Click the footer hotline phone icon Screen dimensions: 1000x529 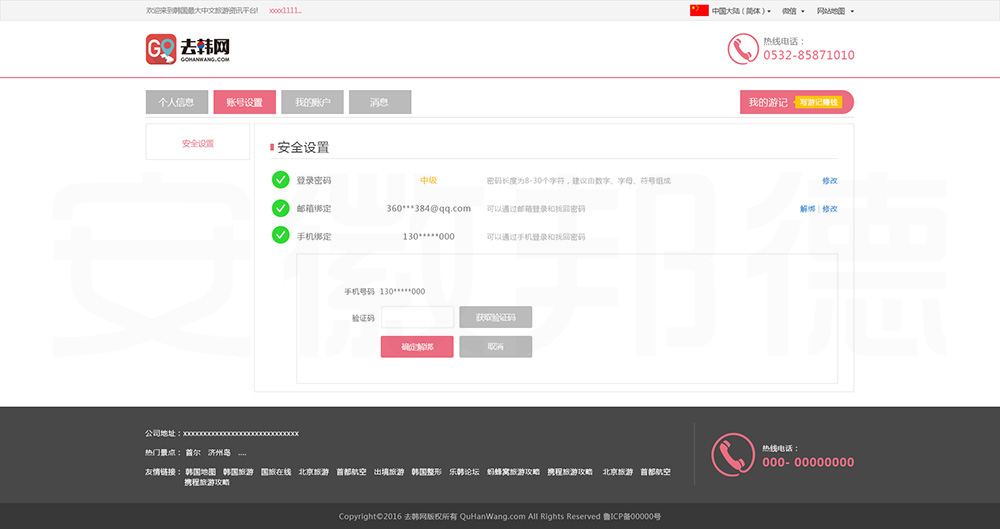coord(732,454)
